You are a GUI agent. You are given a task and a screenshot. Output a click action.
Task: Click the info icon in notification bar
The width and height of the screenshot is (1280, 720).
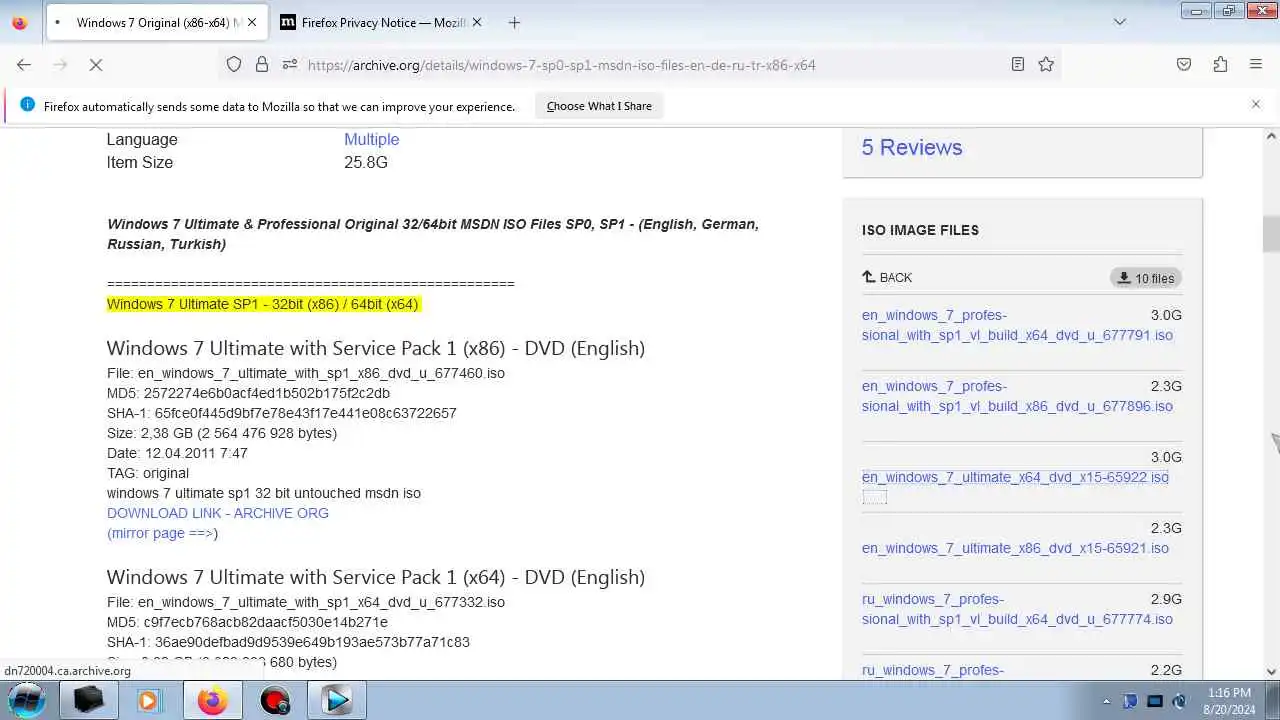(27, 105)
